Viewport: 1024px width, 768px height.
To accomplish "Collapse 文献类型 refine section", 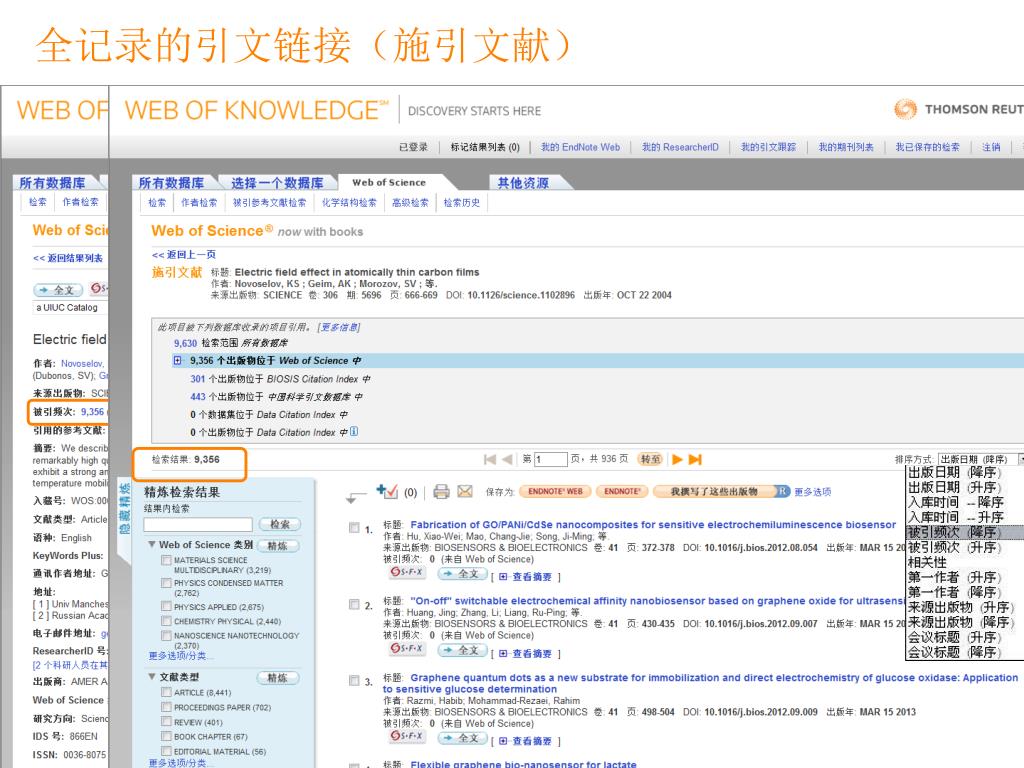I will pyautogui.click(x=152, y=677).
